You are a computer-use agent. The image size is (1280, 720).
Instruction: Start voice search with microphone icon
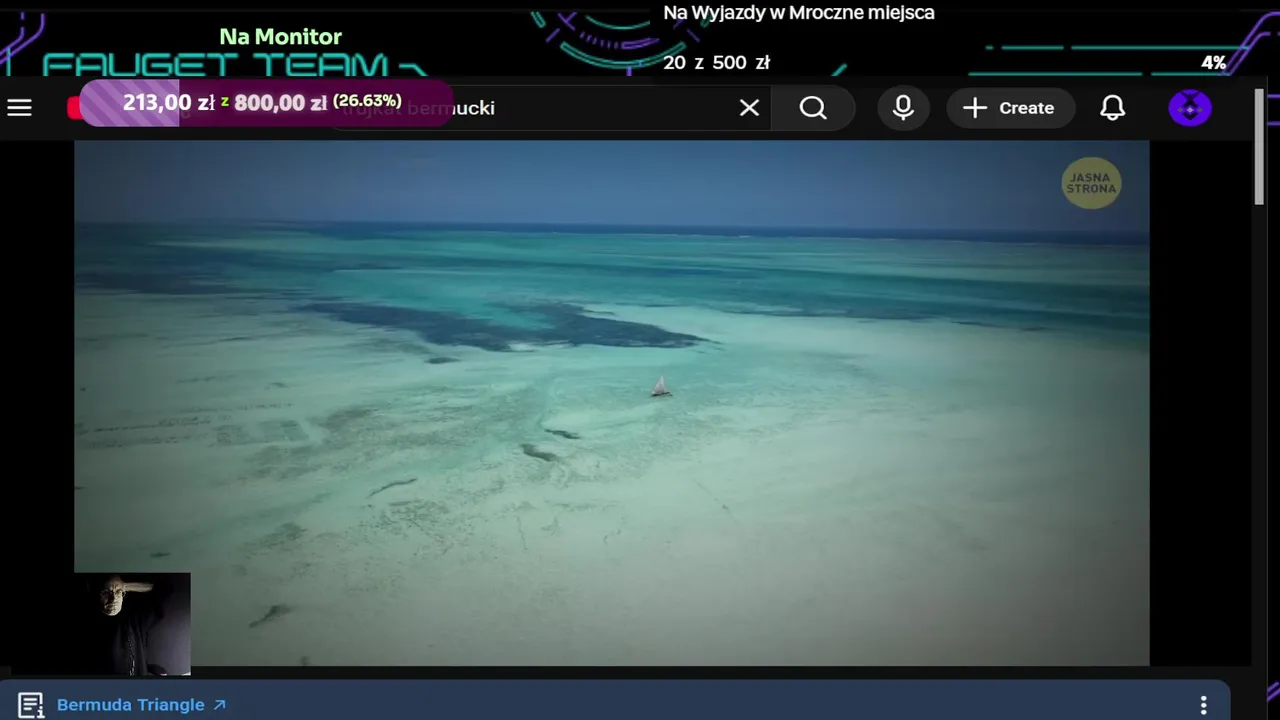[x=903, y=108]
